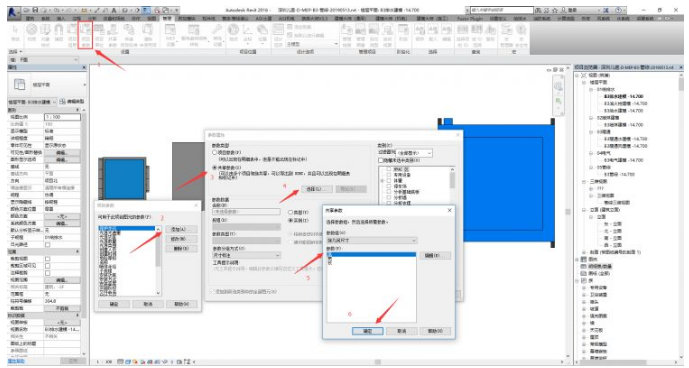Click the Modify arrow tool in ribbon
This screenshot has height=368, width=689.
(x=15, y=33)
